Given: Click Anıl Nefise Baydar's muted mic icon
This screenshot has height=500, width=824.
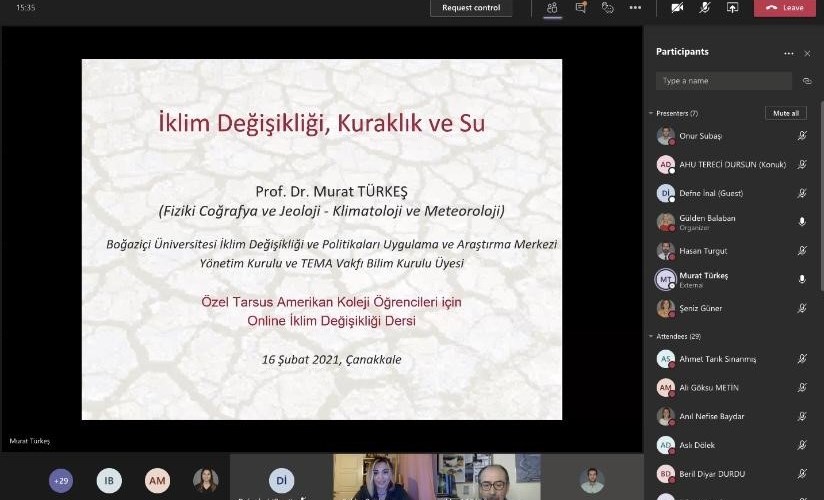Looking at the screenshot, I should click(802, 416).
